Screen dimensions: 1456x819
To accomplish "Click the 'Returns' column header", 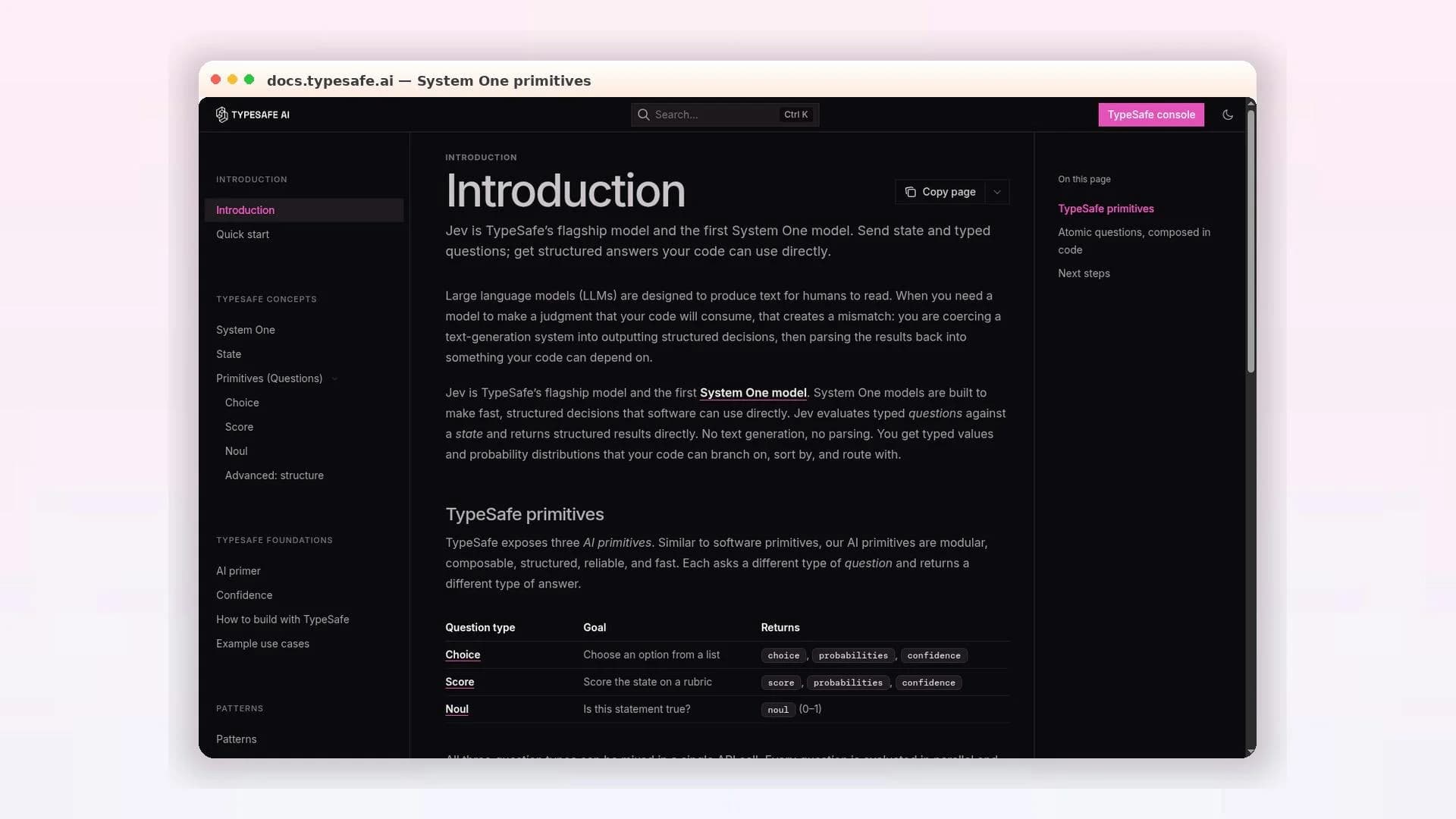I will (x=780, y=627).
